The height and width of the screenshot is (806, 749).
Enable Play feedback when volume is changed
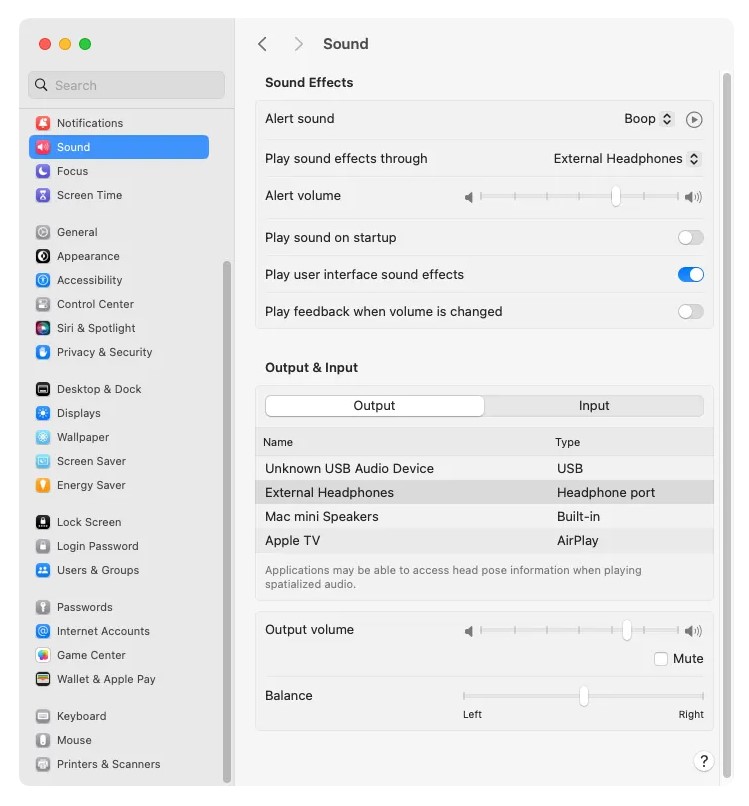click(690, 312)
